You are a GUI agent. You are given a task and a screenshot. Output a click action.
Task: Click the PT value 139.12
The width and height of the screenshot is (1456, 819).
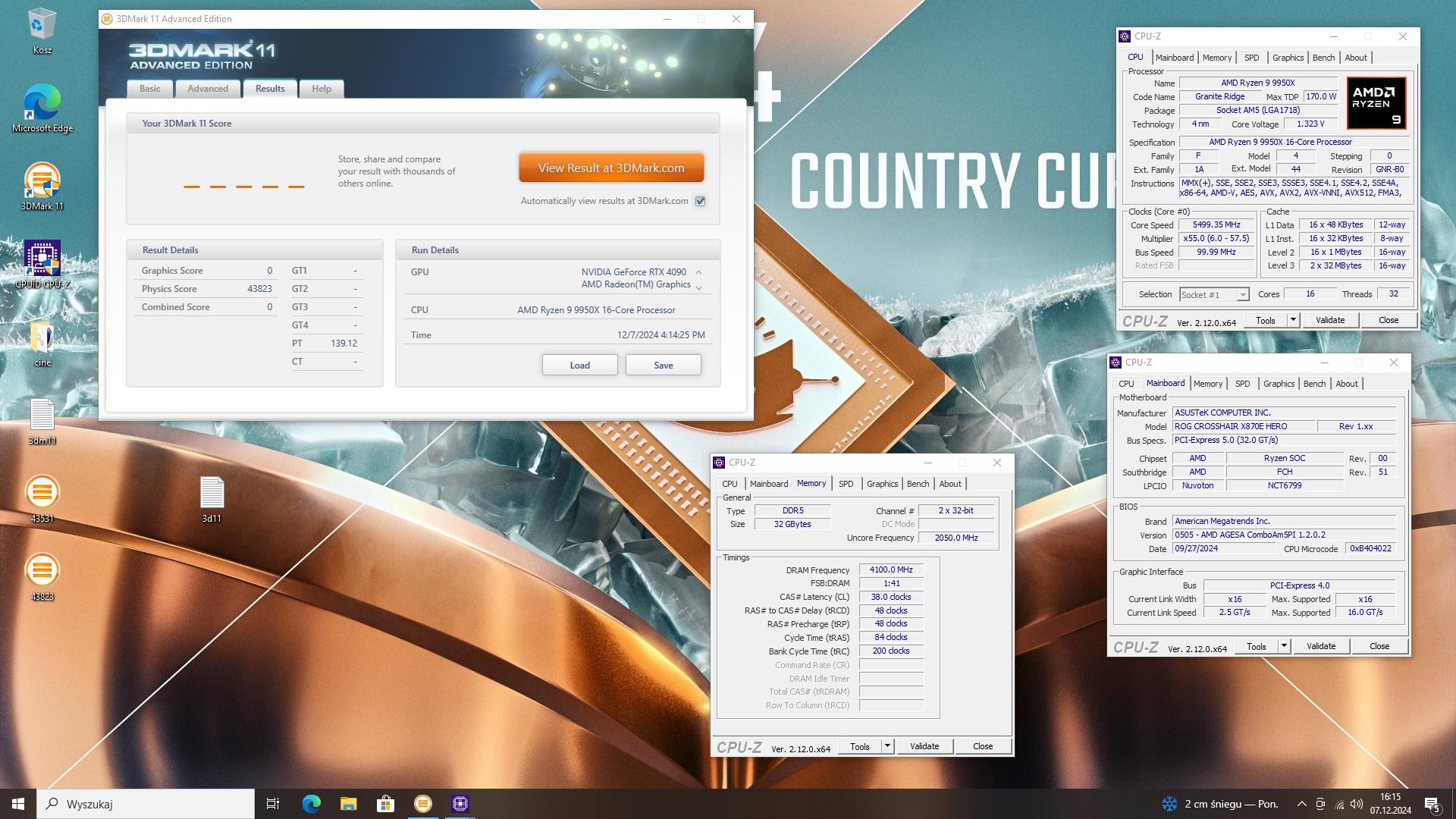coord(344,344)
